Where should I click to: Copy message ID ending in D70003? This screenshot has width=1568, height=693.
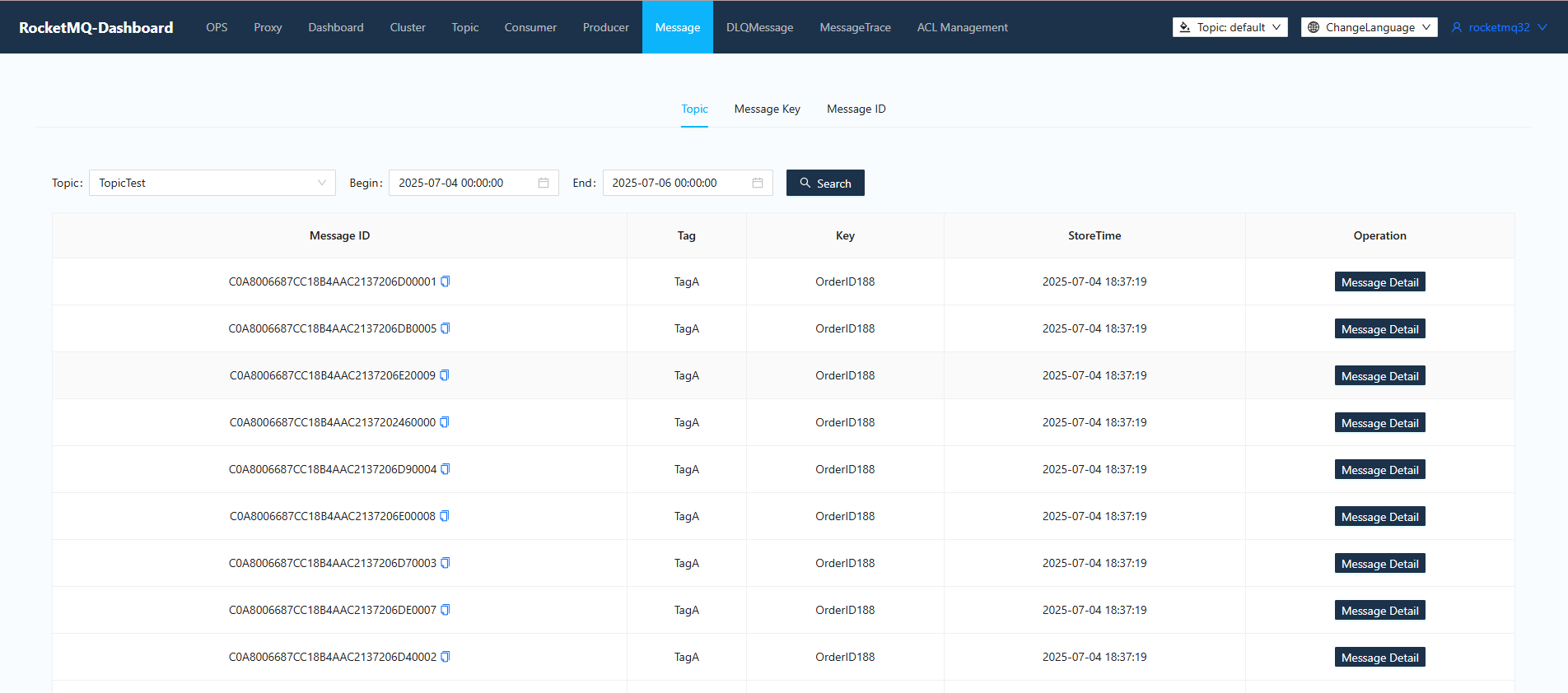(x=446, y=563)
